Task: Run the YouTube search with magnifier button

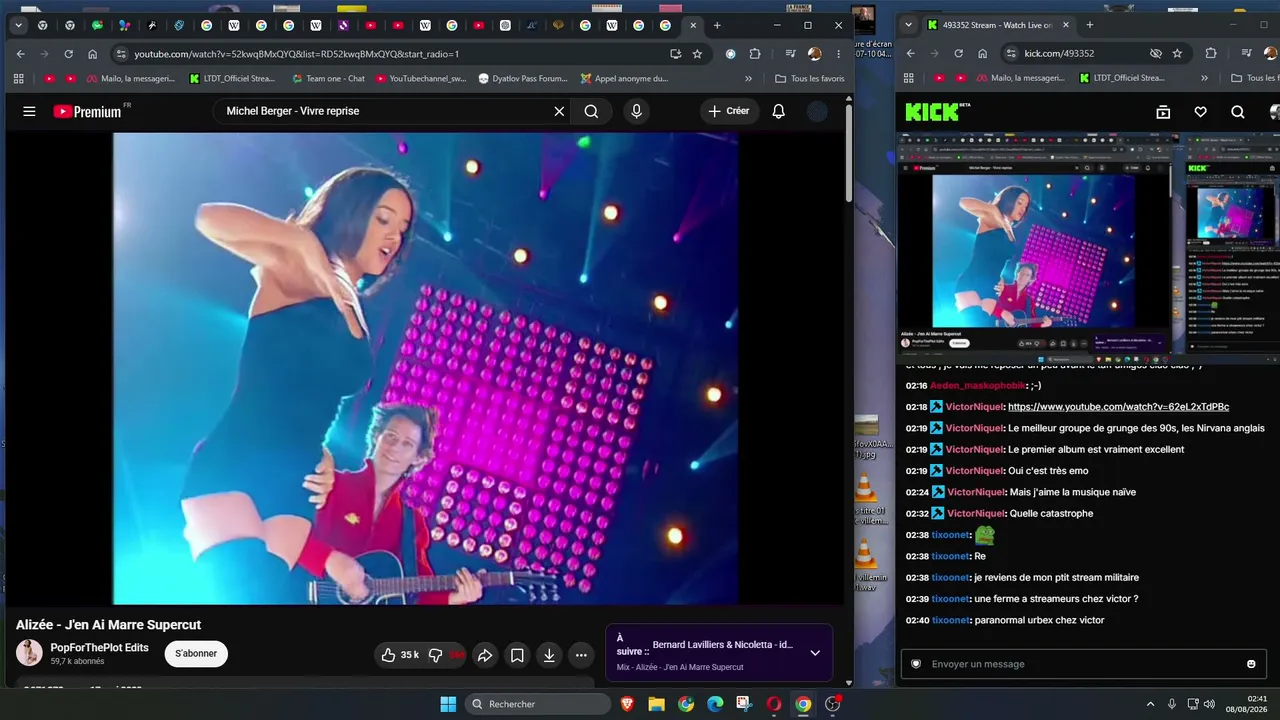Action: pyautogui.click(x=591, y=111)
